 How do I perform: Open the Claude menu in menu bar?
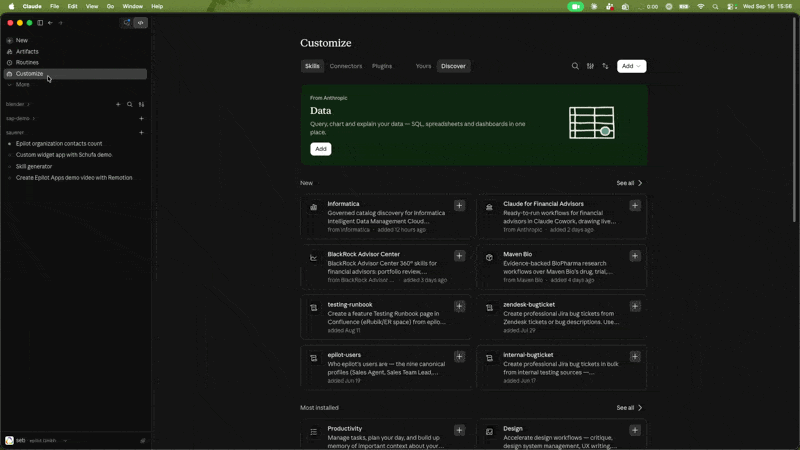pyautogui.click(x=32, y=7)
